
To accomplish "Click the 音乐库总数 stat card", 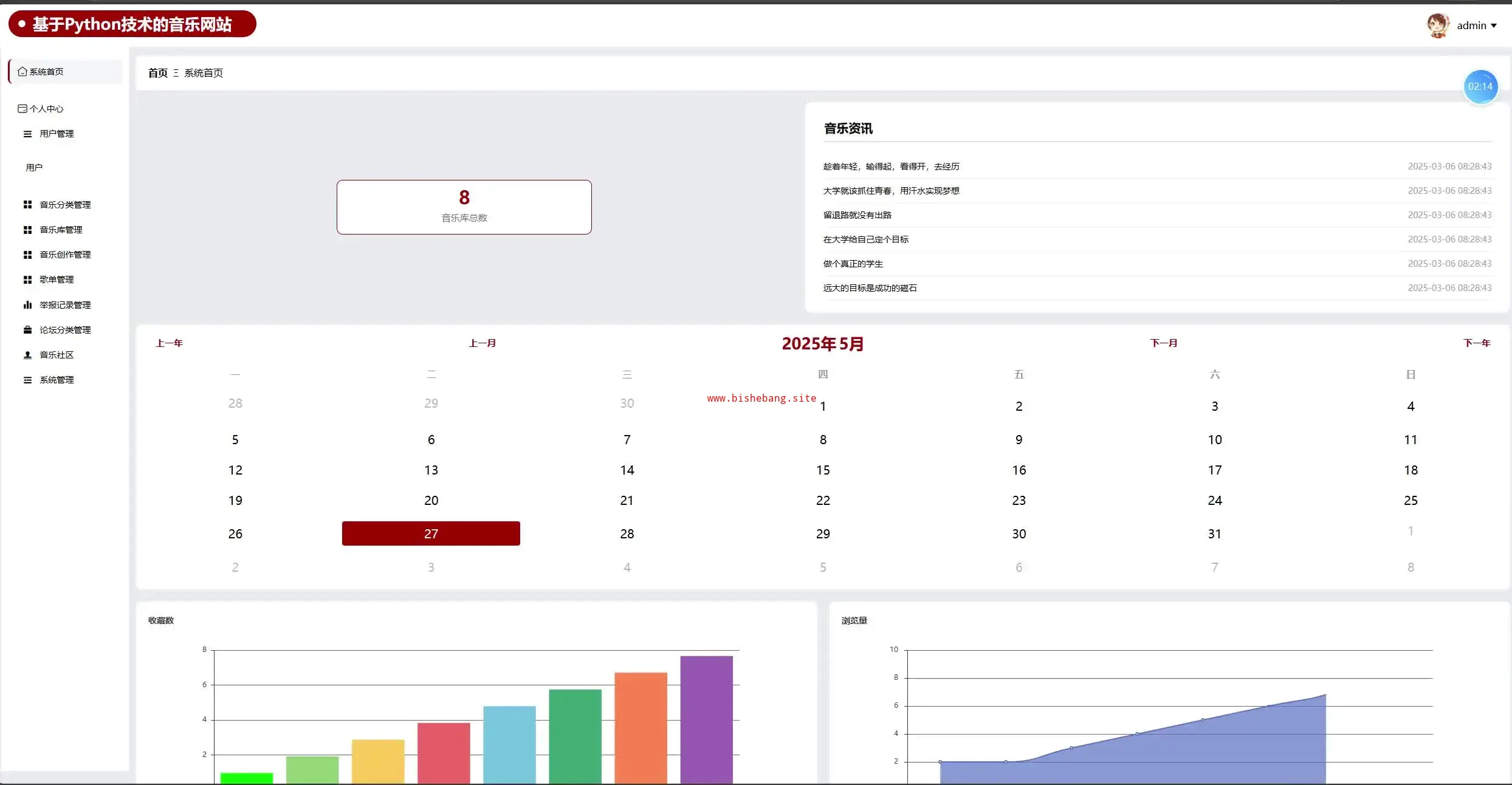I will 464,207.
